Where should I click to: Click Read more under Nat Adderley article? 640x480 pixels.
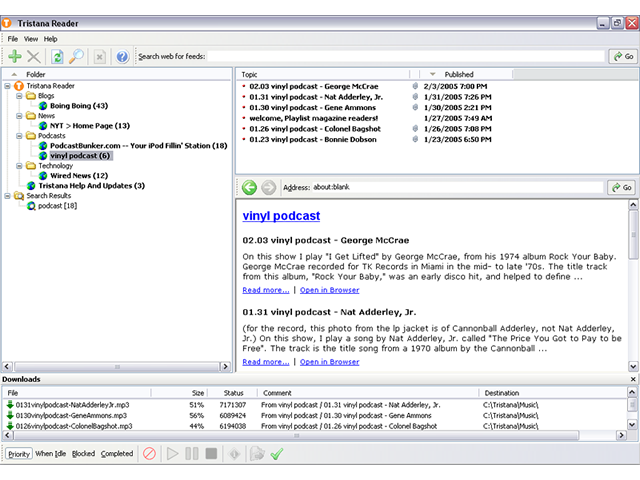[x=266, y=362]
